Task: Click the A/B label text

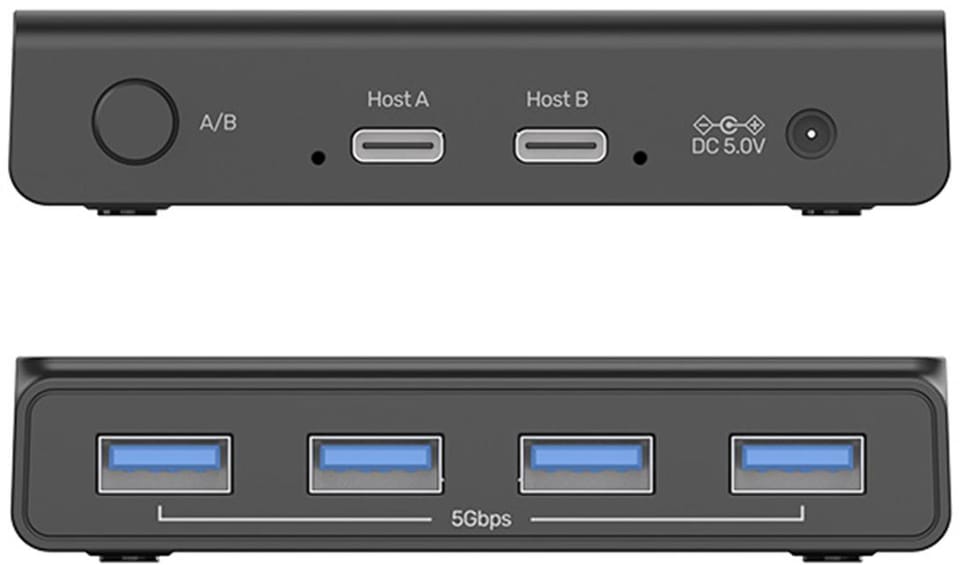Action: click(x=218, y=122)
